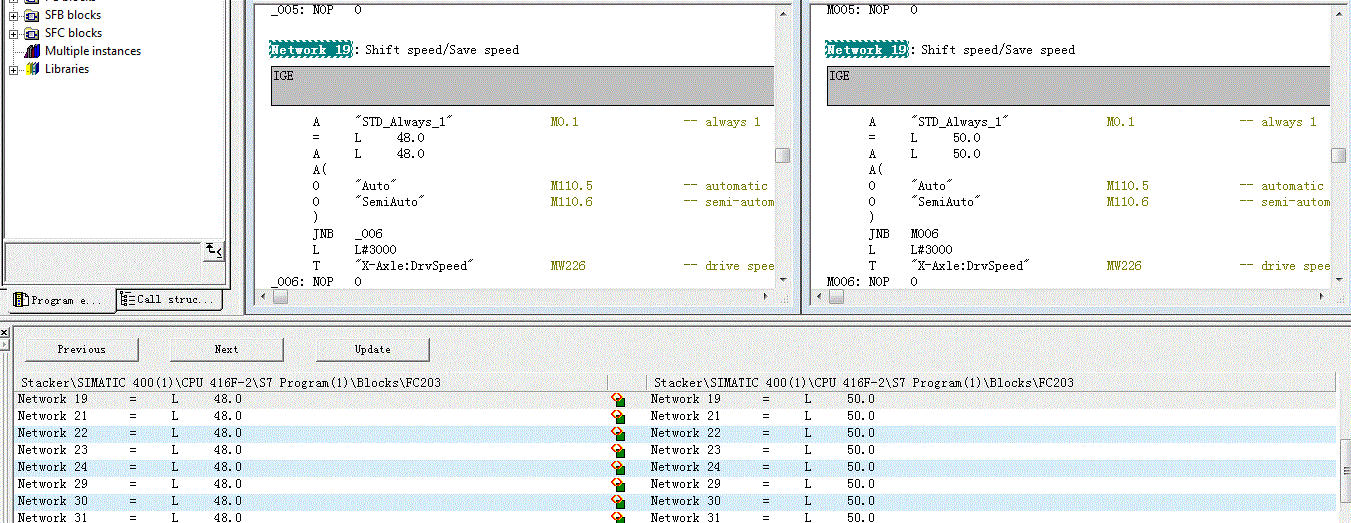Select the Network 22 row with value 50.0

[x=991, y=434]
